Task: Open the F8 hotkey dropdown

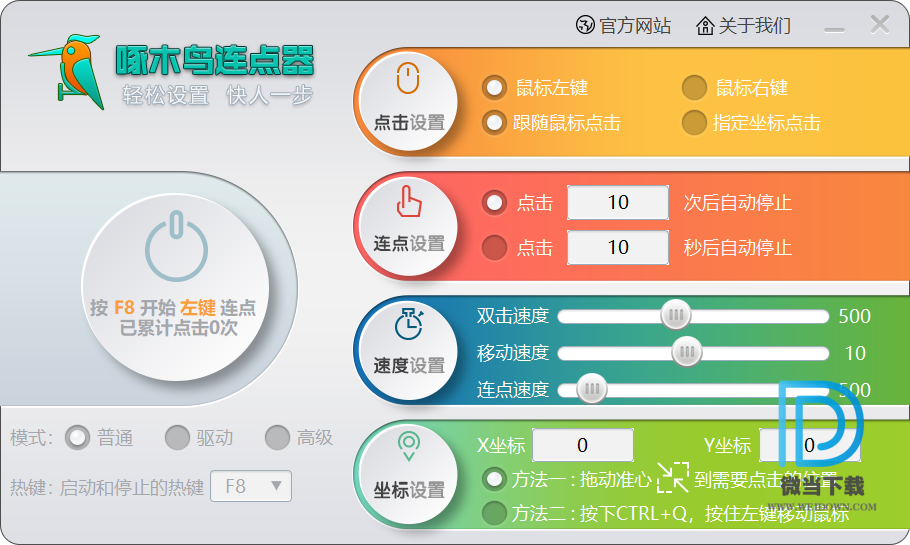Action: 251,487
